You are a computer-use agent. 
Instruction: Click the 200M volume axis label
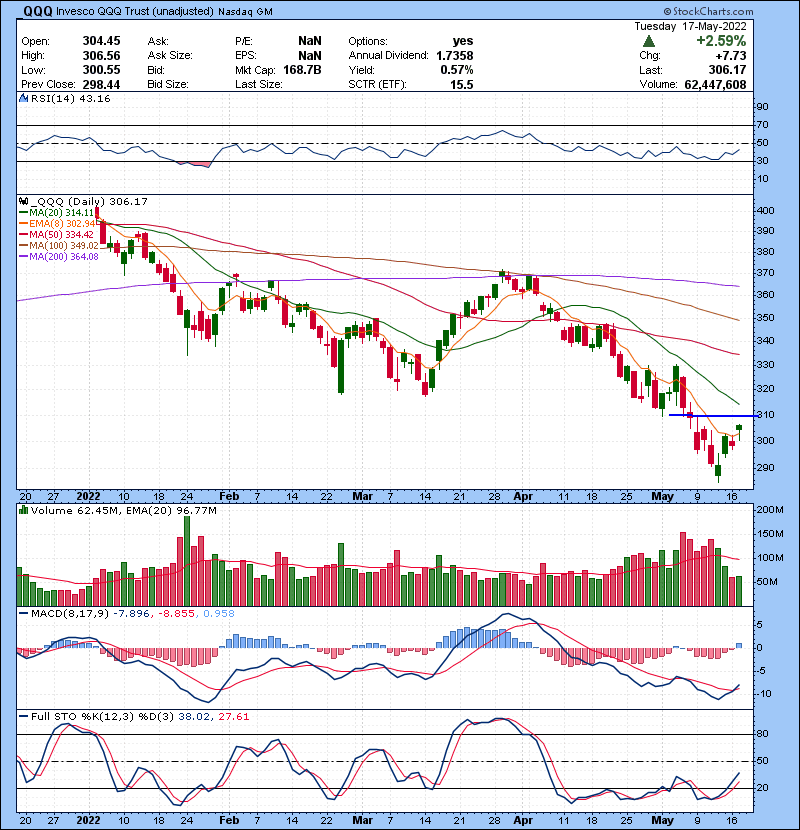click(770, 510)
